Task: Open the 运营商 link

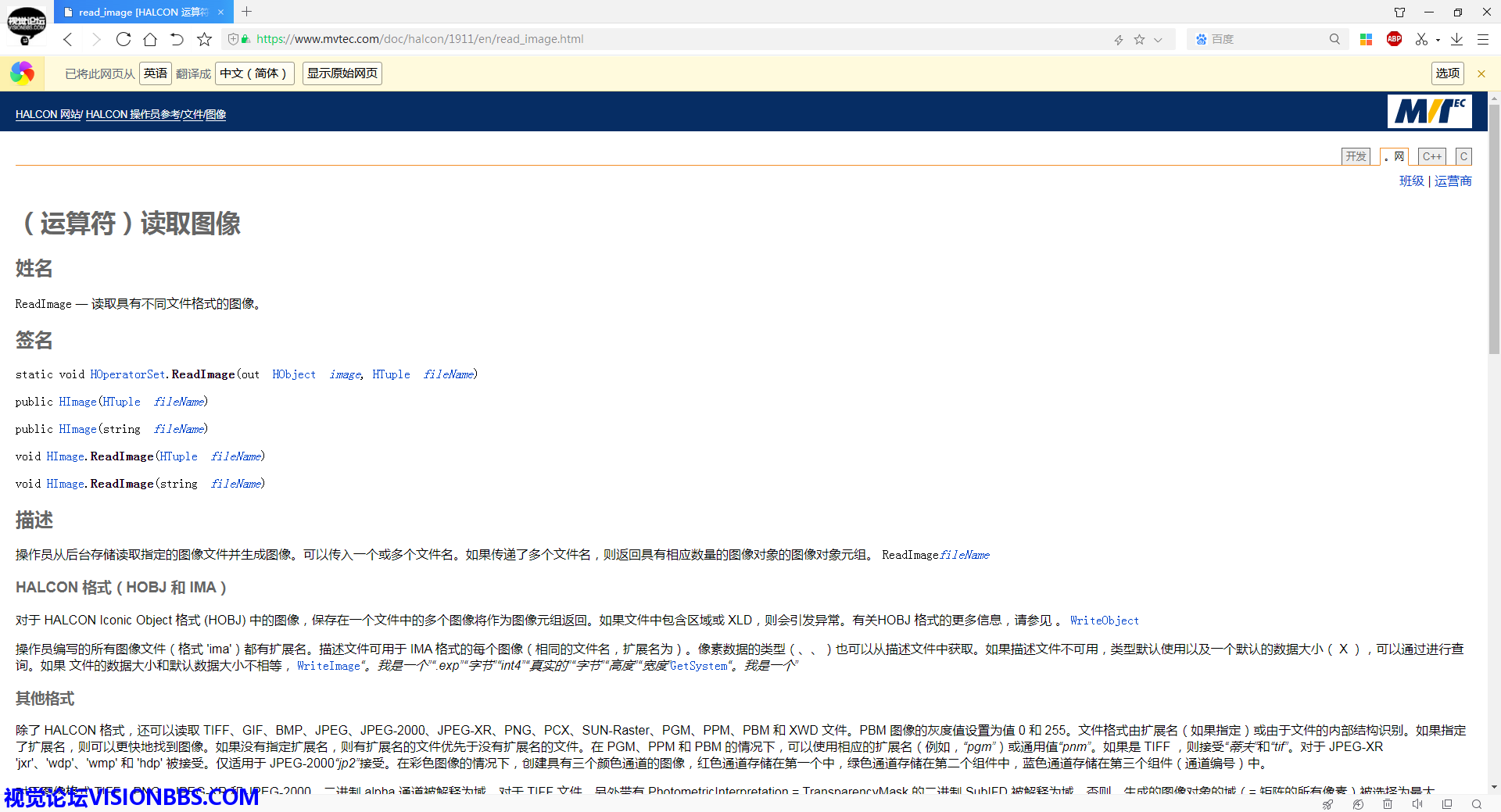Action: pos(1453,181)
